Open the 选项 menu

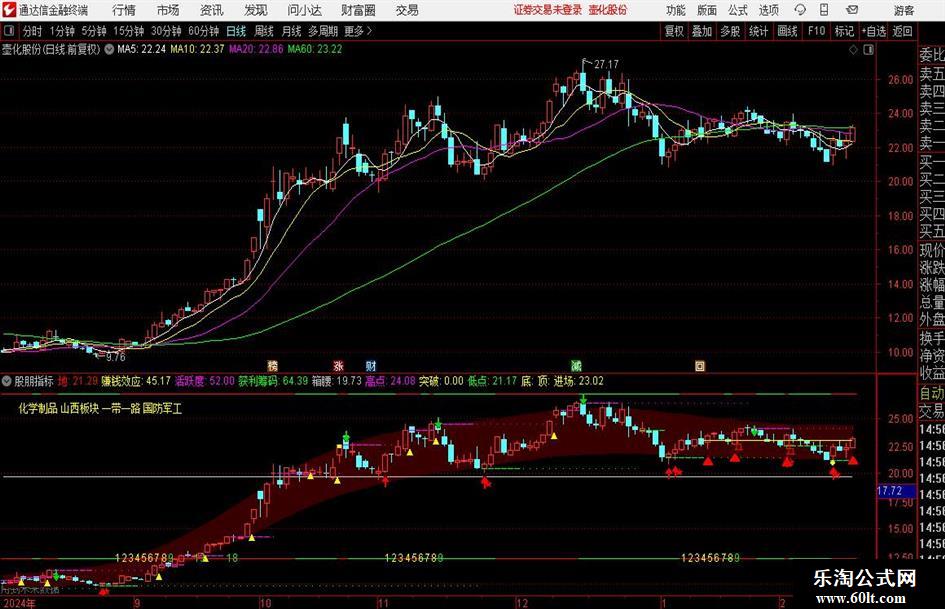tap(768, 10)
